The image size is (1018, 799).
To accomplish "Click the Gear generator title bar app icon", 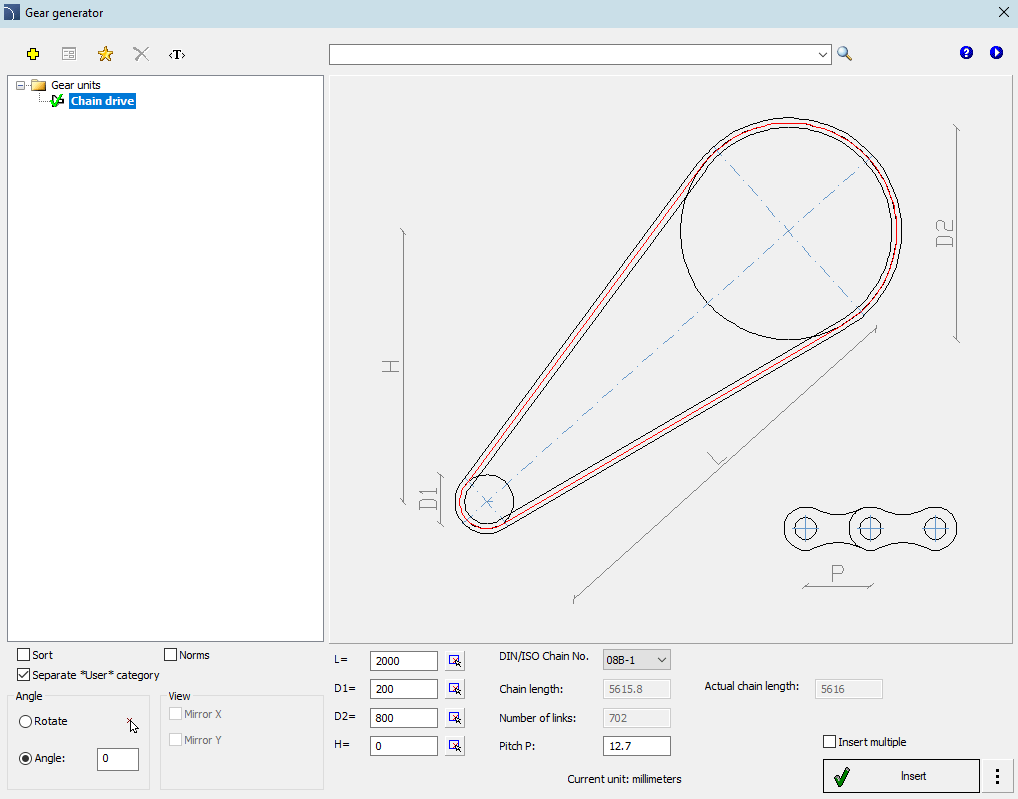I will [12, 12].
